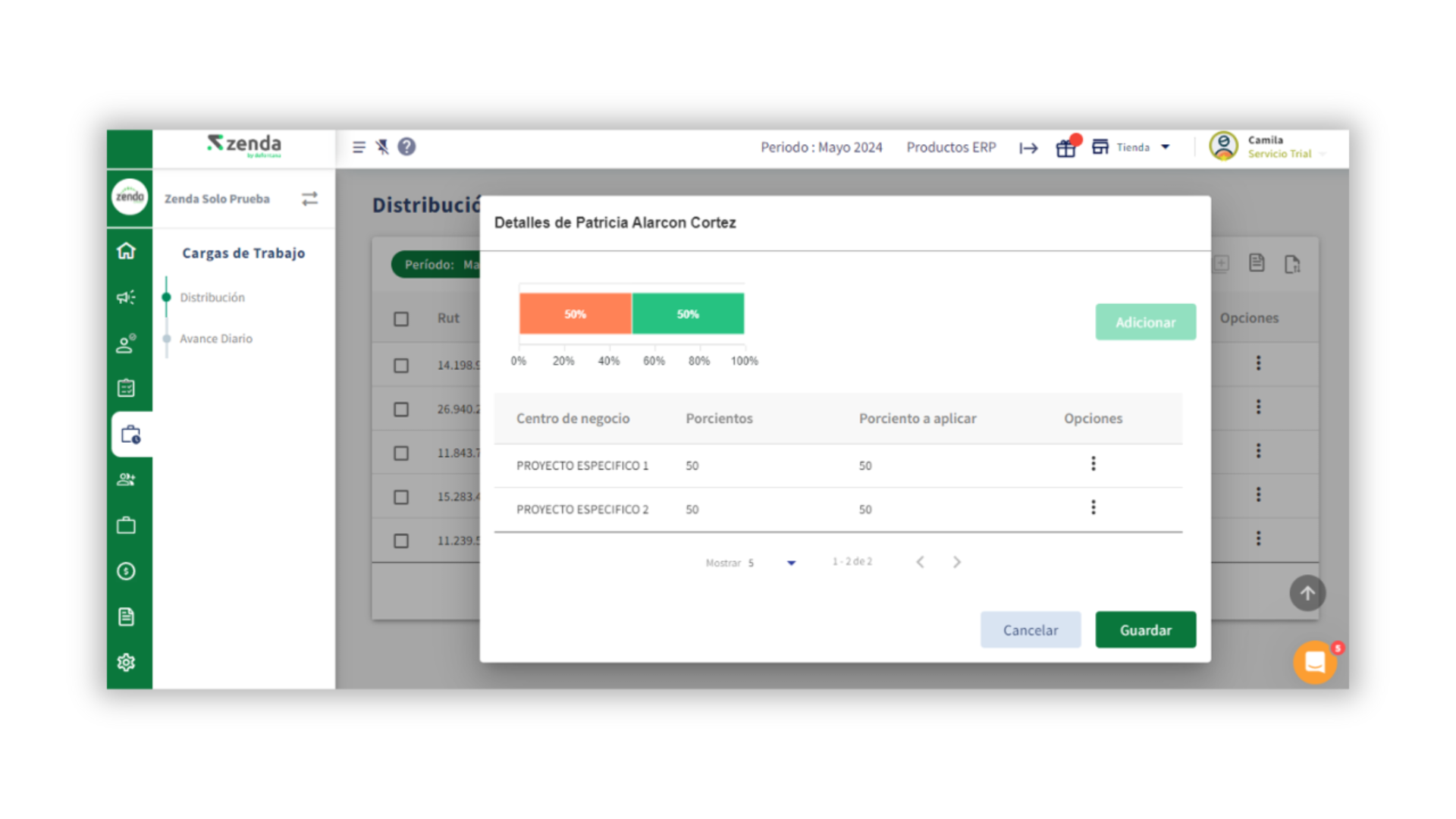This screenshot has width=1456, height=819.
Task: Check the row checkbox for Rut 14.198
Action: point(401,366)
